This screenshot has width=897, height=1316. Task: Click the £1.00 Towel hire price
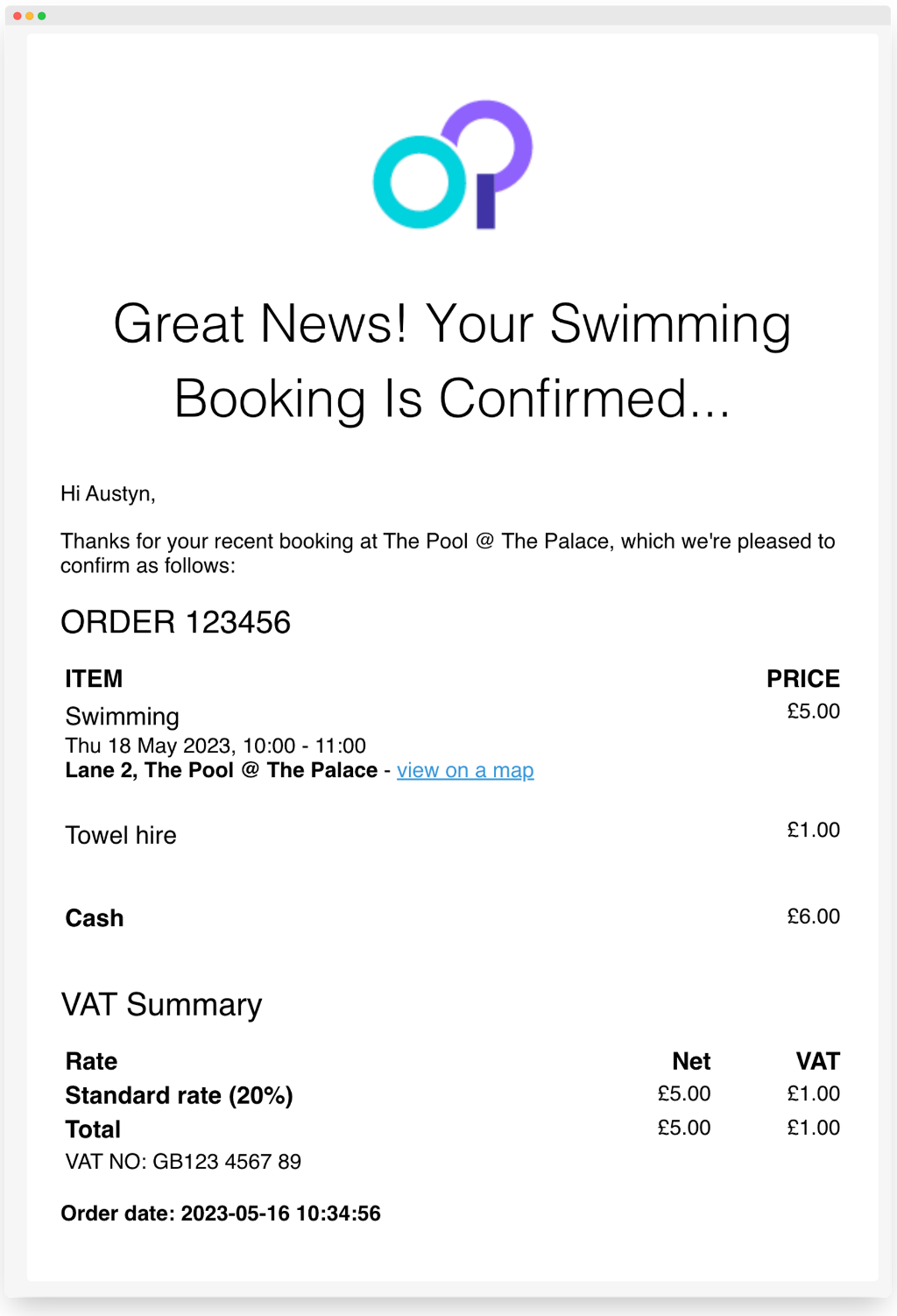(813, 830)
